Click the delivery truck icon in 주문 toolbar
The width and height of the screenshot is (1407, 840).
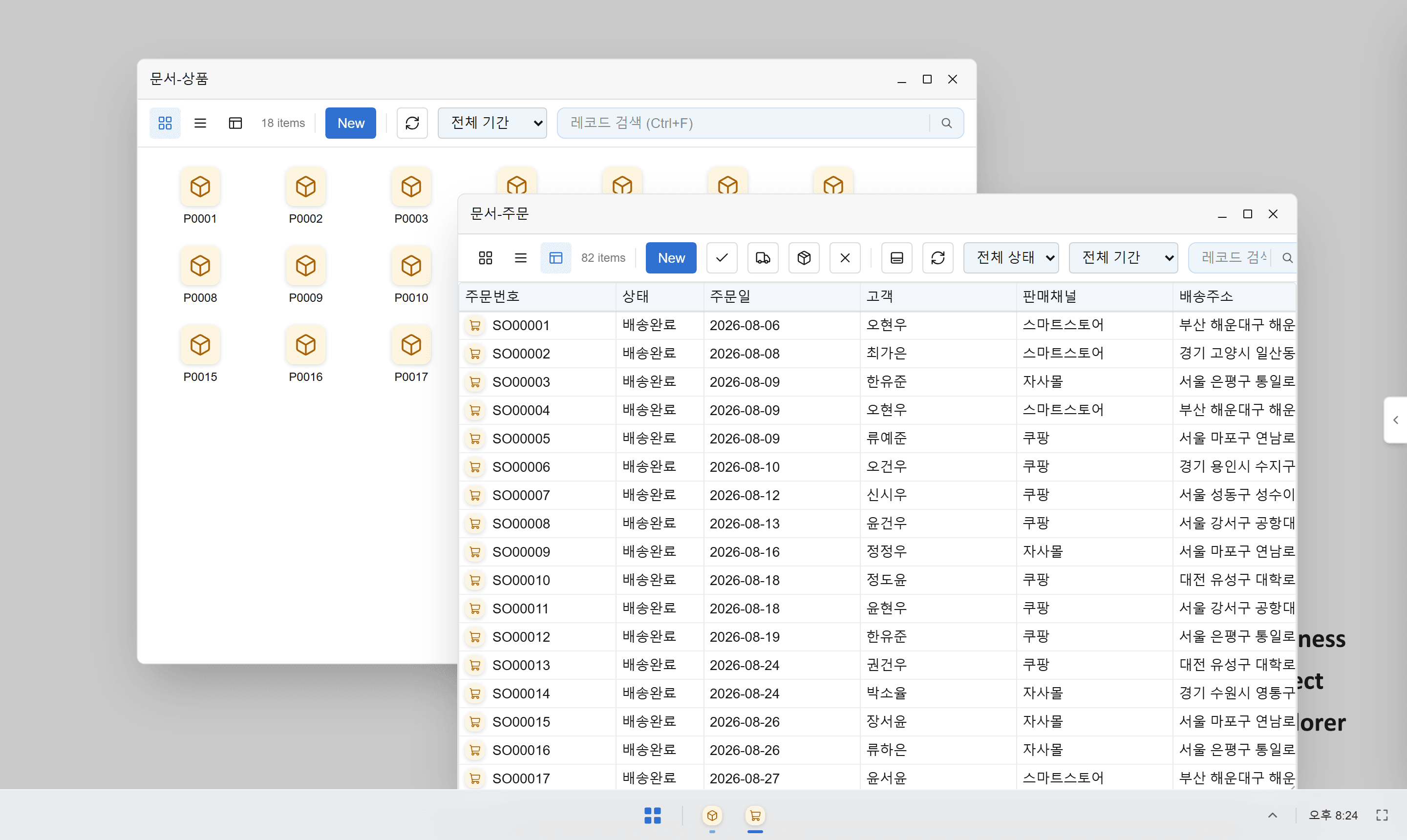click(763, 257)
